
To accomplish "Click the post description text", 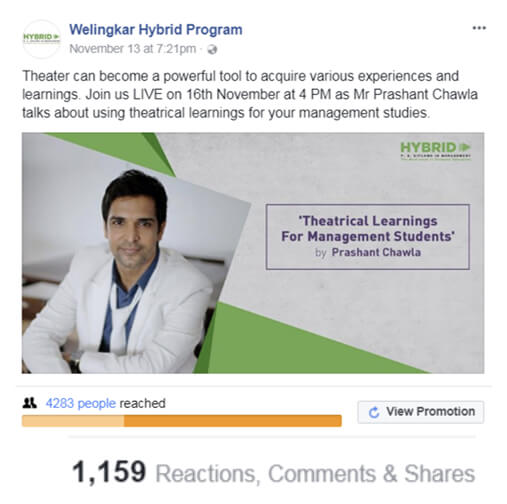I will (x=250, y=94).
